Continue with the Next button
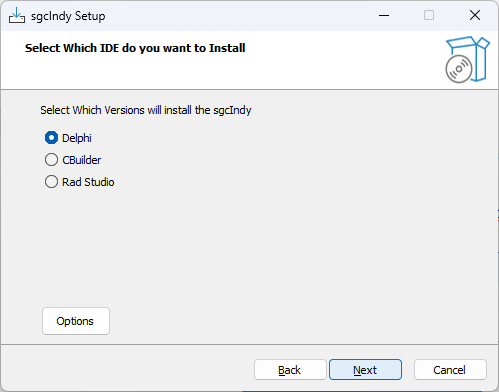 [x=365, y=370]
